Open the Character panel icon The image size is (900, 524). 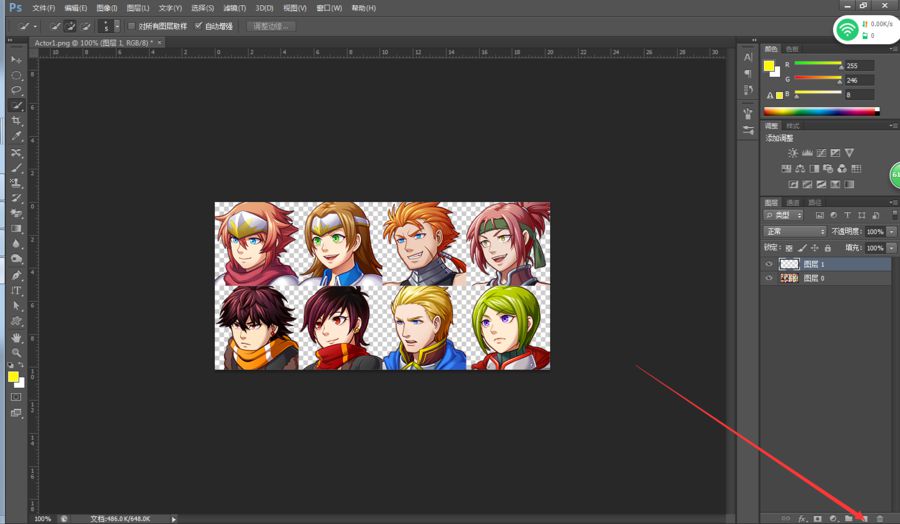748,57
